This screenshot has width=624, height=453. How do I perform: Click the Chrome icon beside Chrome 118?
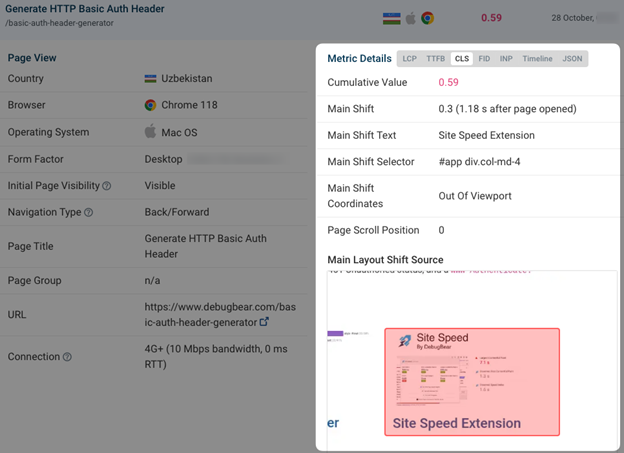tap(150, 105)
